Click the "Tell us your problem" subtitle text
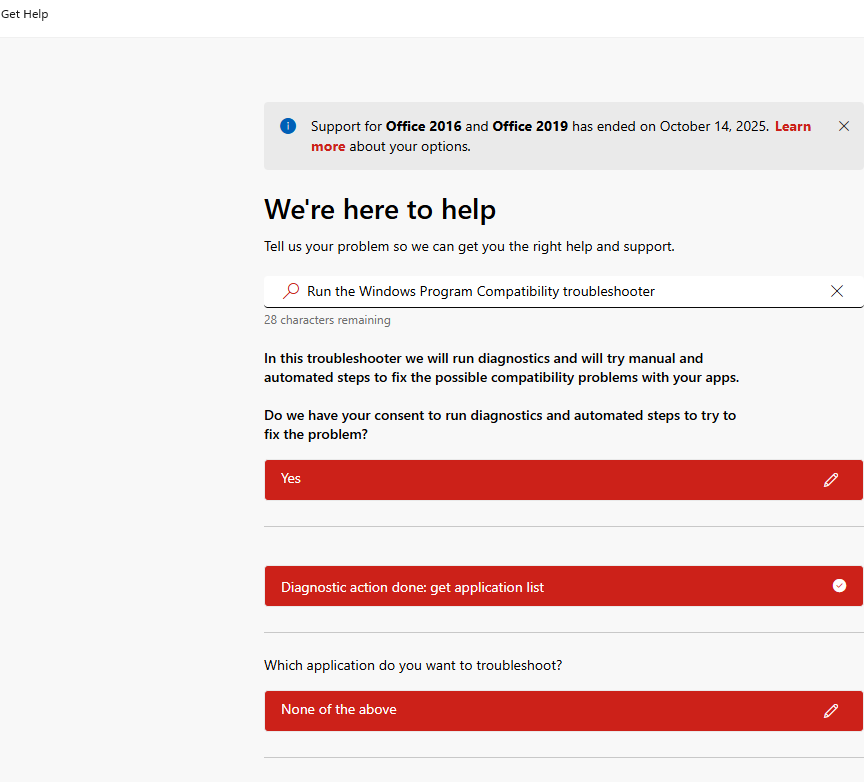Viewport: 864px width, 782px height. pos(469,246)
